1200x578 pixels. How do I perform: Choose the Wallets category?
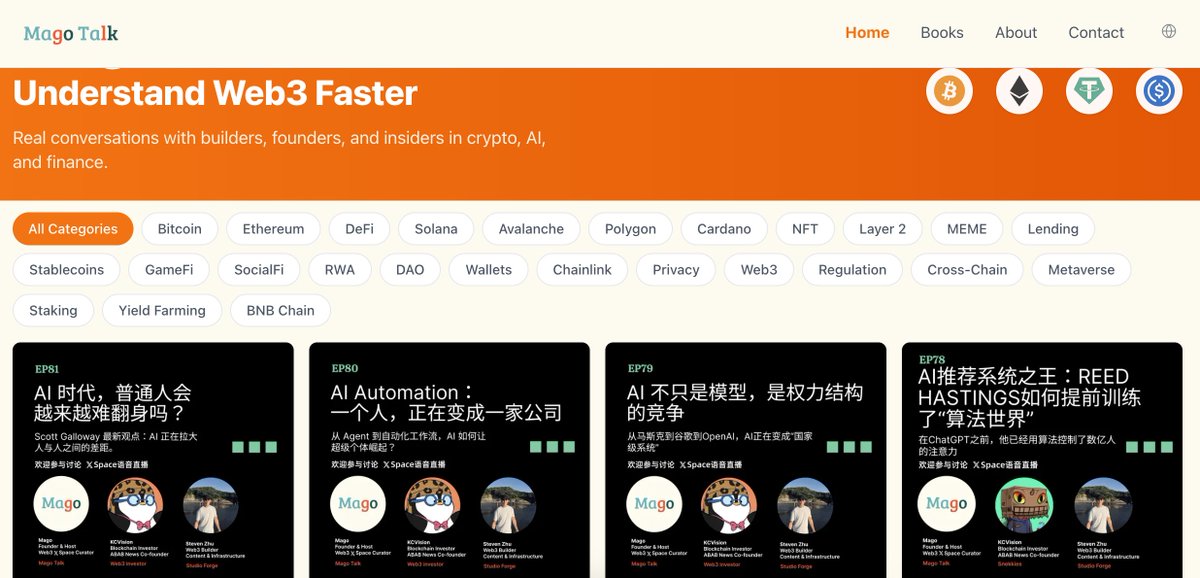pos(489,270)
